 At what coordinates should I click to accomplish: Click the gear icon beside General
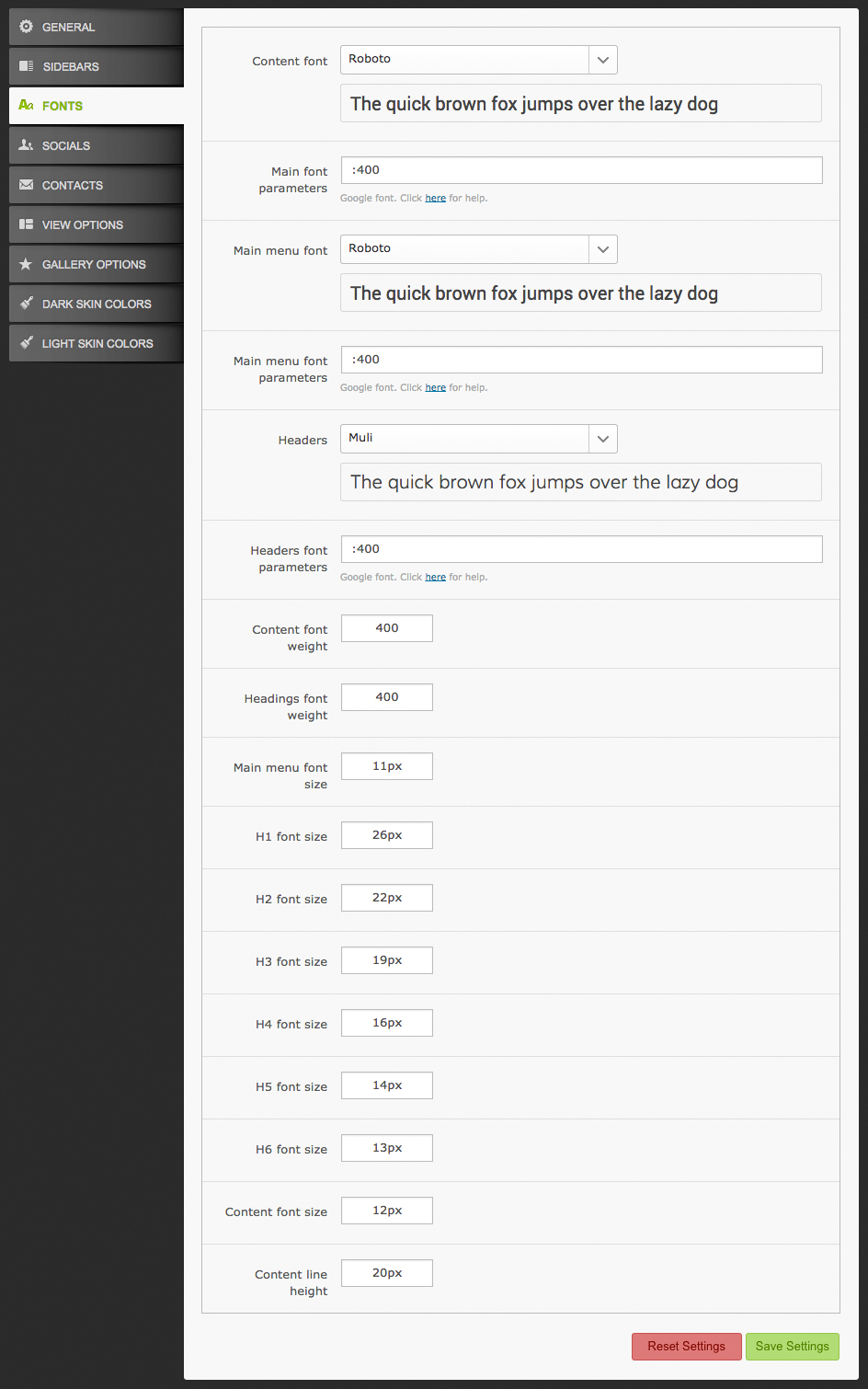(26, 27)
